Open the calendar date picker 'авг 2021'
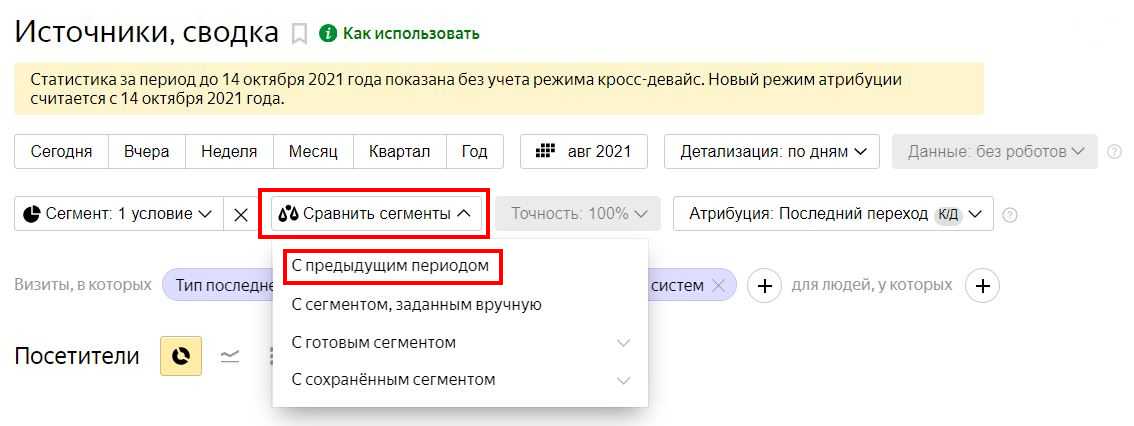 pyautogui.click(x=584, y=152)
